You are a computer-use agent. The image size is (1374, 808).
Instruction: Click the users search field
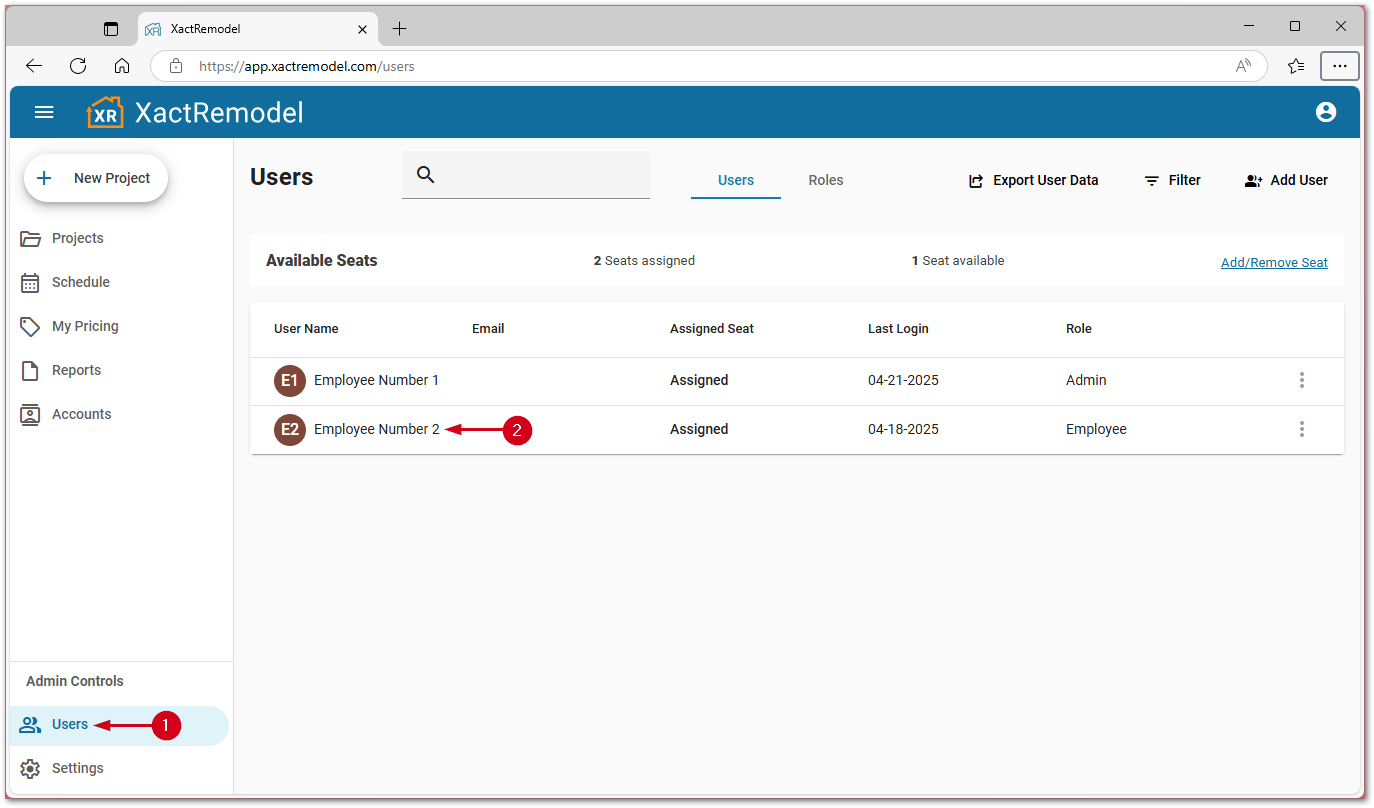point(540,175)
